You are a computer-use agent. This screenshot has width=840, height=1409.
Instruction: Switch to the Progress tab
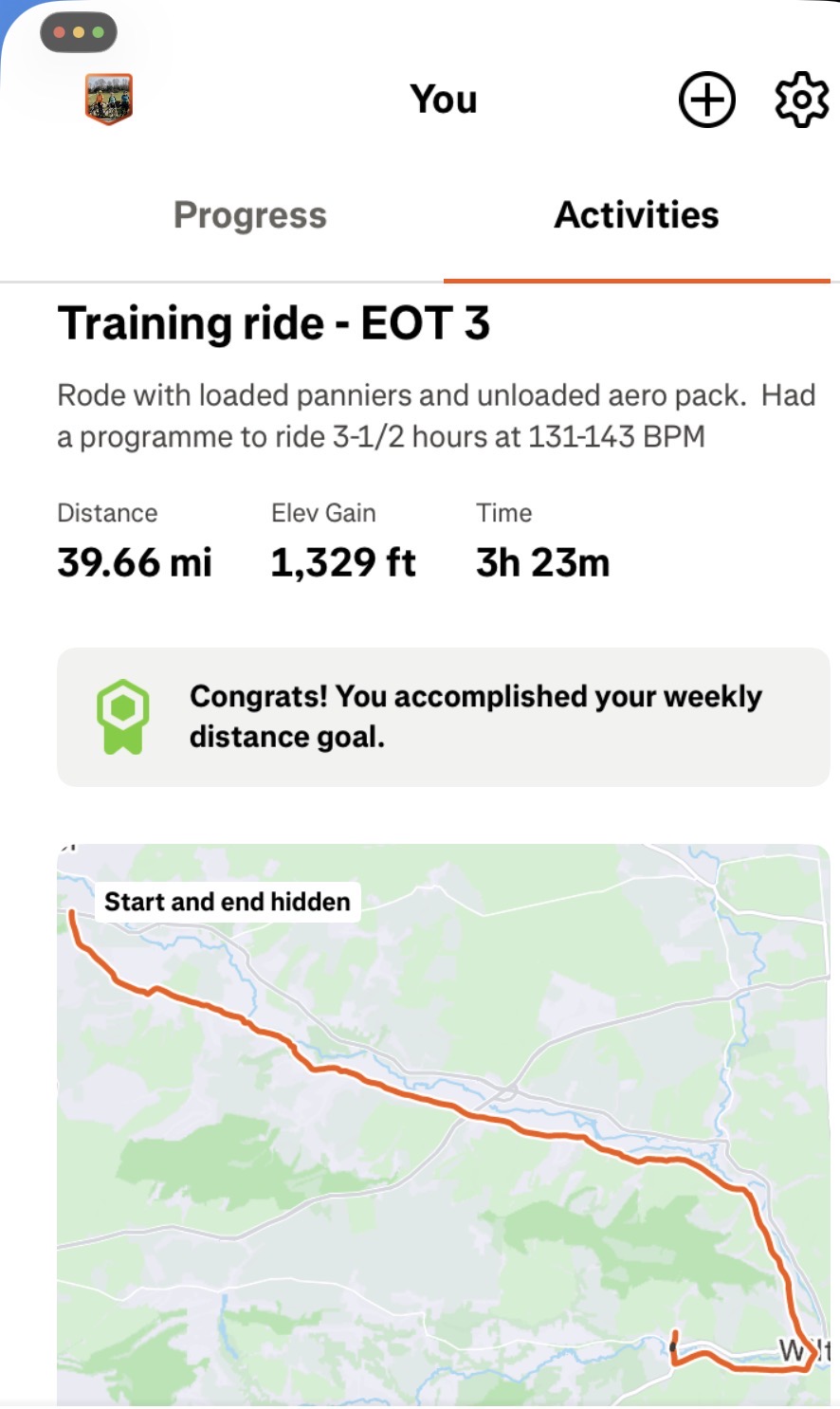tap(250, 215)
